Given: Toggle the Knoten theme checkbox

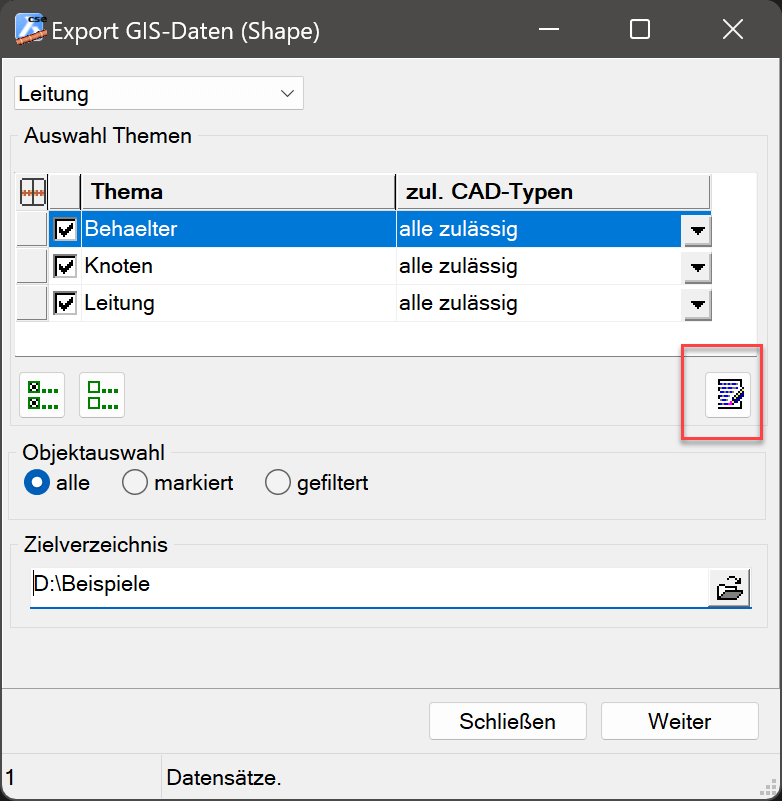Looking at the screenshot, I should pos(66,267).
